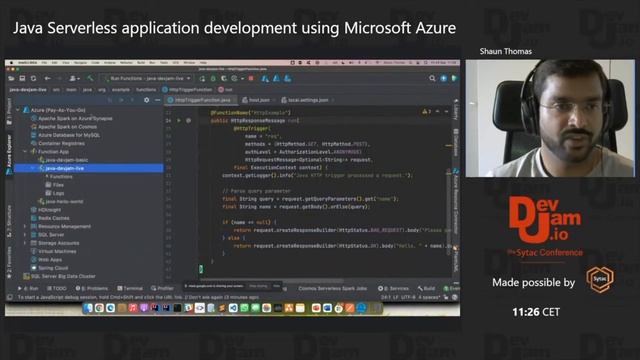Open the Profiler tool window tab
Image resolution: width=640 pixels, height=360 pixels.
coord(162,288)
